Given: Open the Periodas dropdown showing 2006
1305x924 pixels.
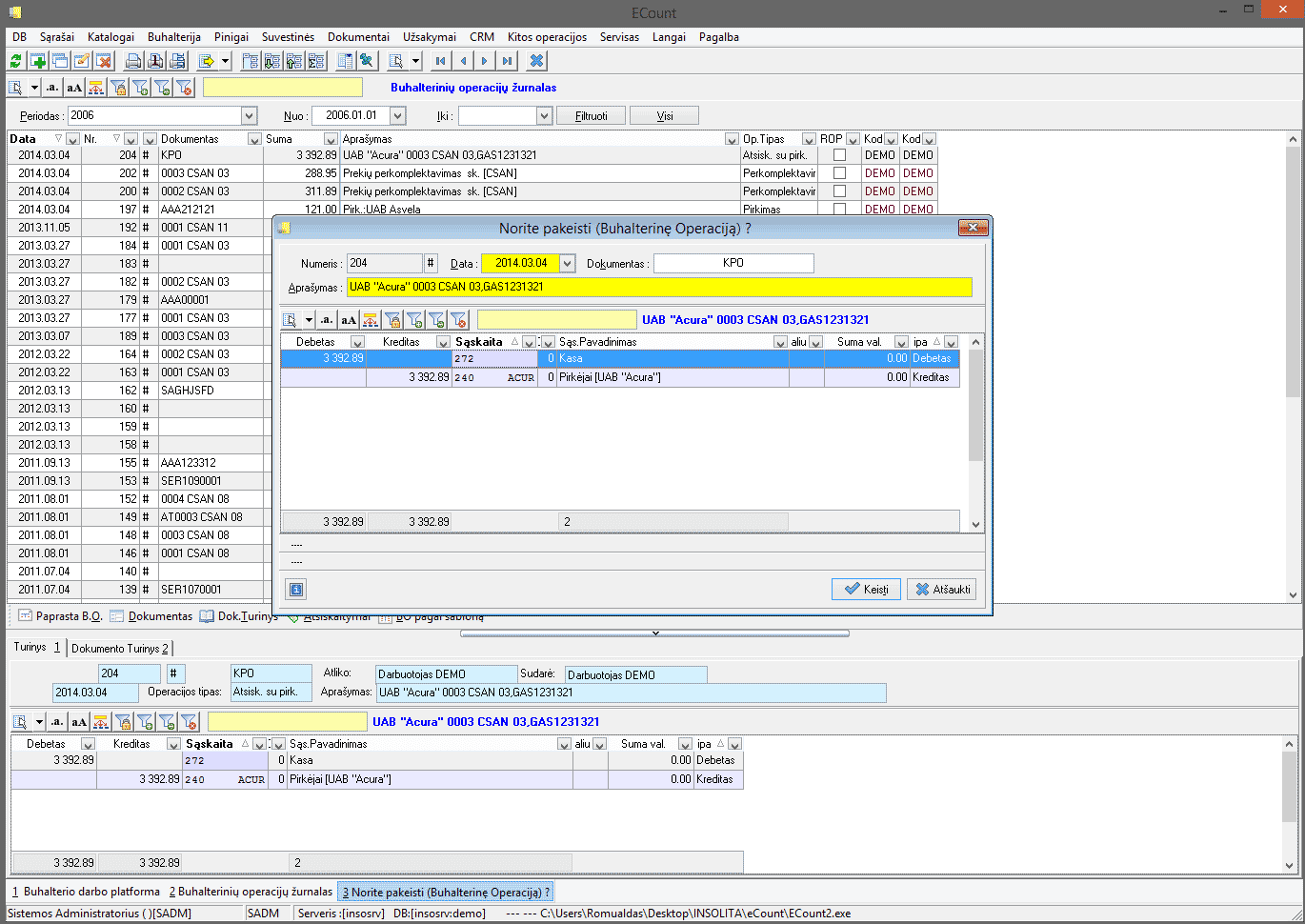Looking at the screenshot, I should click(249, 116).
